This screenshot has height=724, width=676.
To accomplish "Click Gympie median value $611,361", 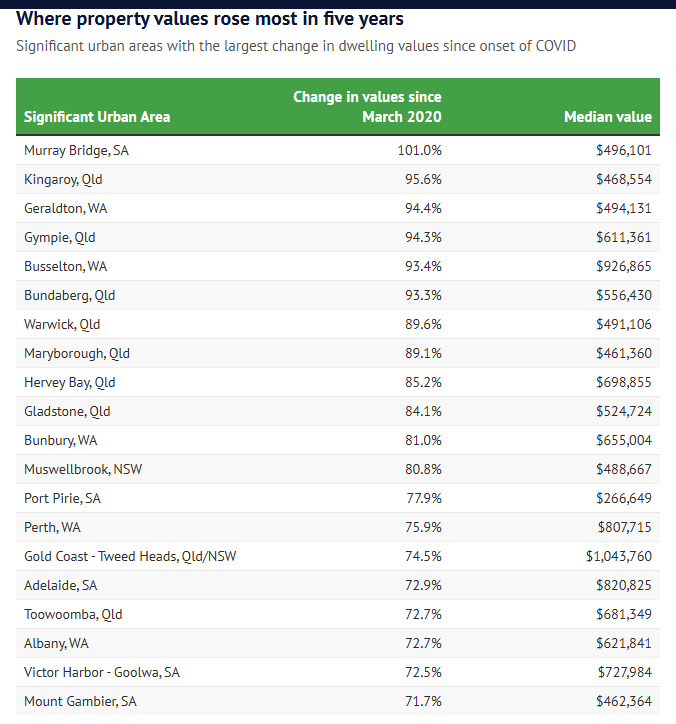I will (621, 237).
